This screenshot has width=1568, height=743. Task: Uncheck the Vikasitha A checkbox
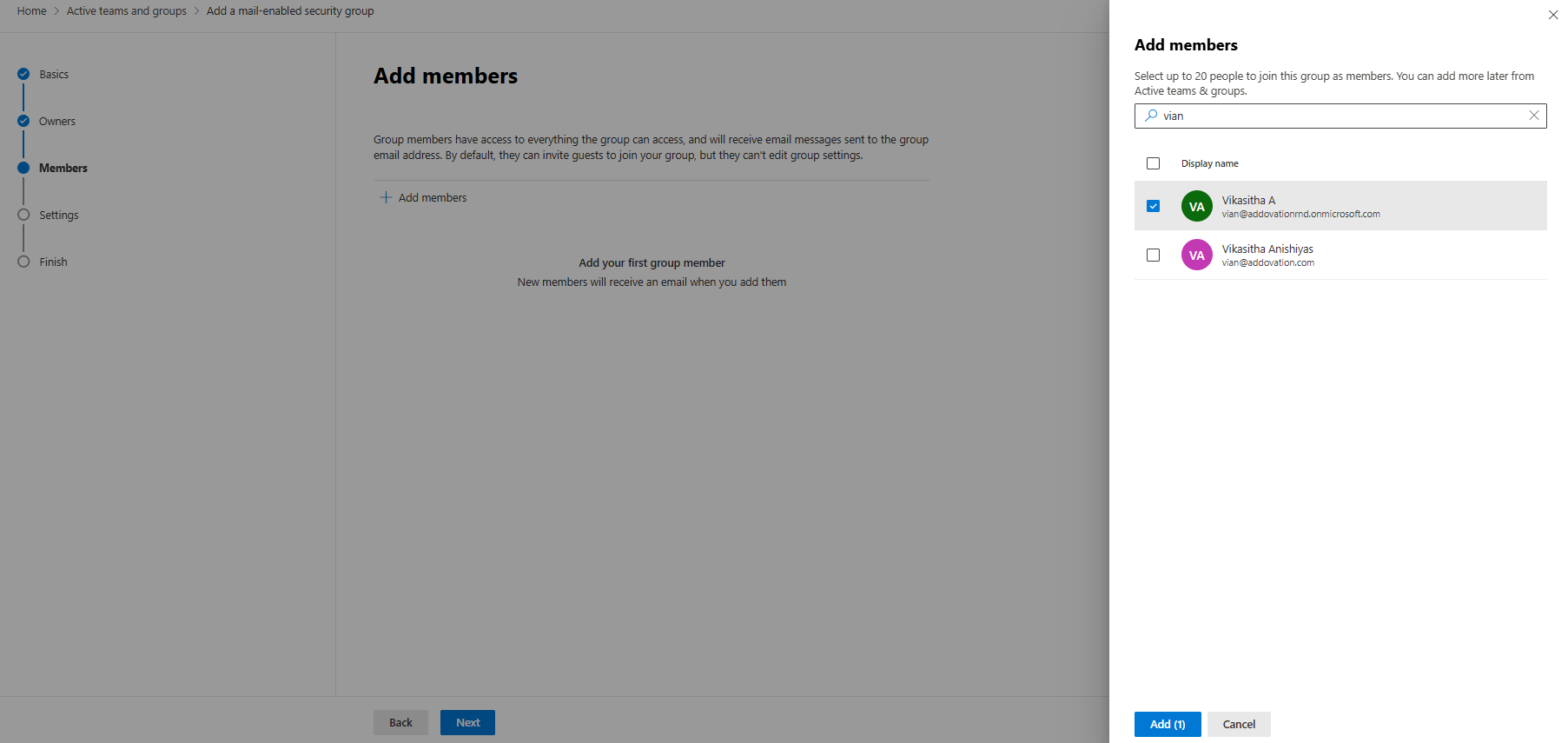click(1153, 206)
